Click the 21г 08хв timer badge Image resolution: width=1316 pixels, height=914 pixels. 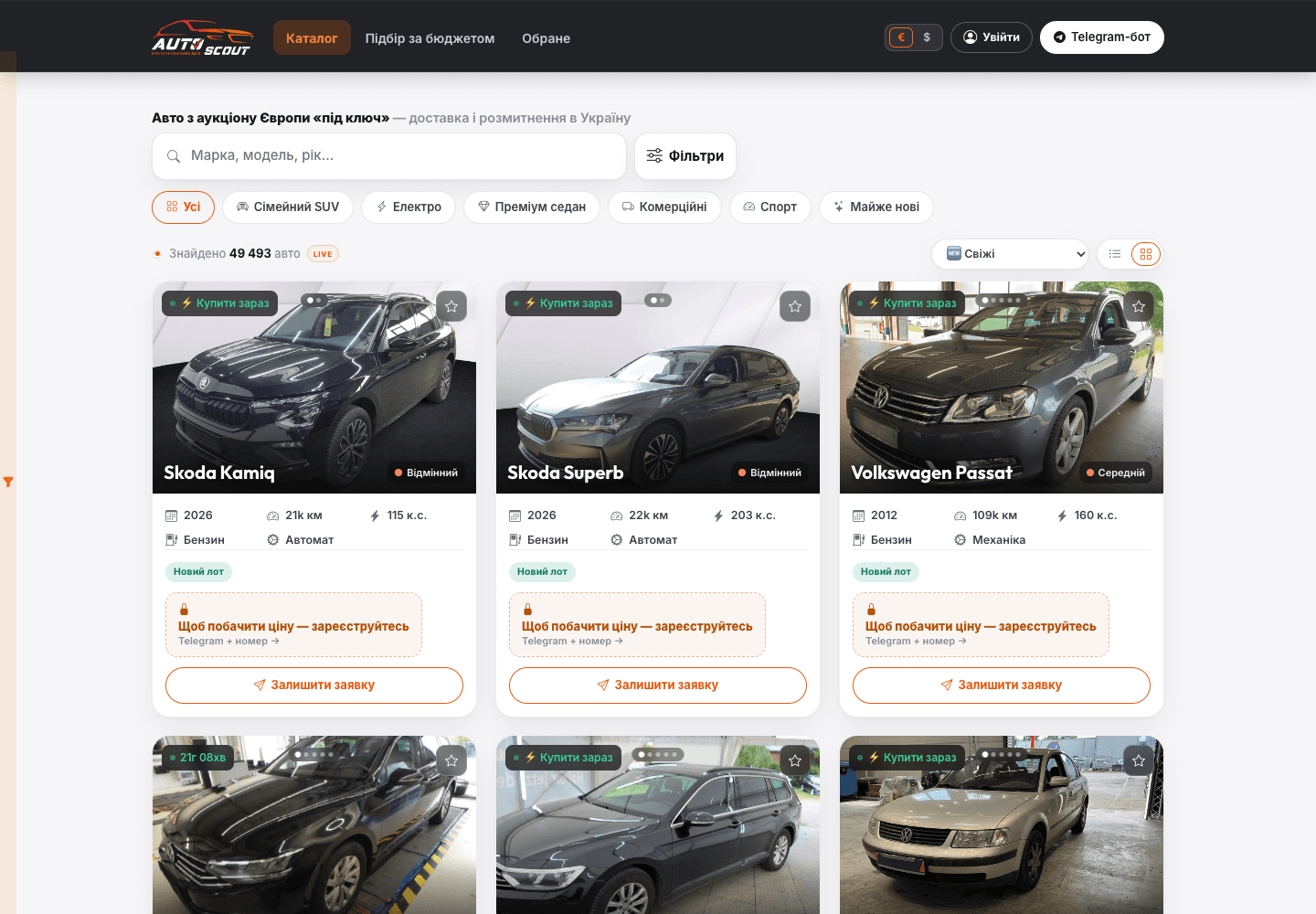198,758
